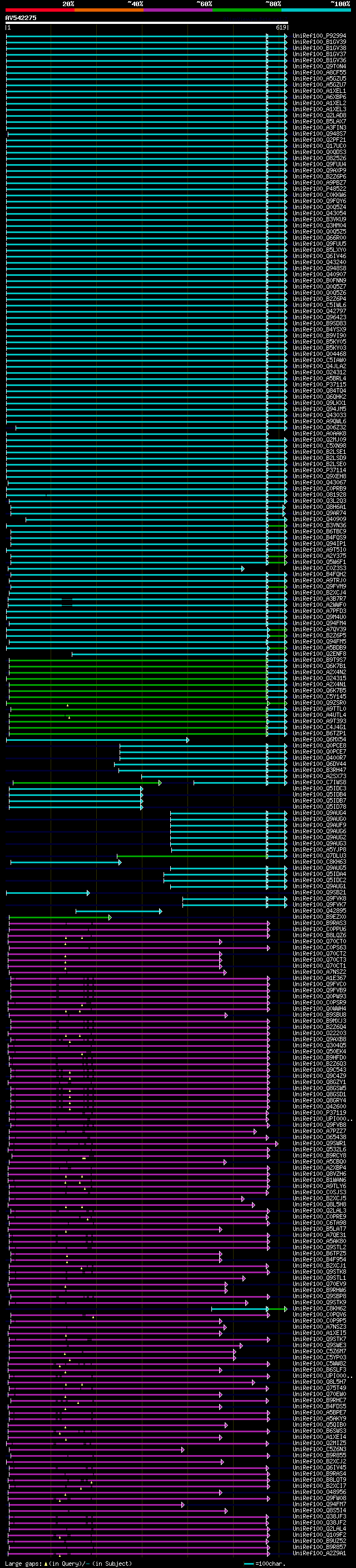Select the UniRef100_Q5IDB4 label
Image resolution: width=356 pixels, height=1568 pixels.
click(x=319, y=794)
